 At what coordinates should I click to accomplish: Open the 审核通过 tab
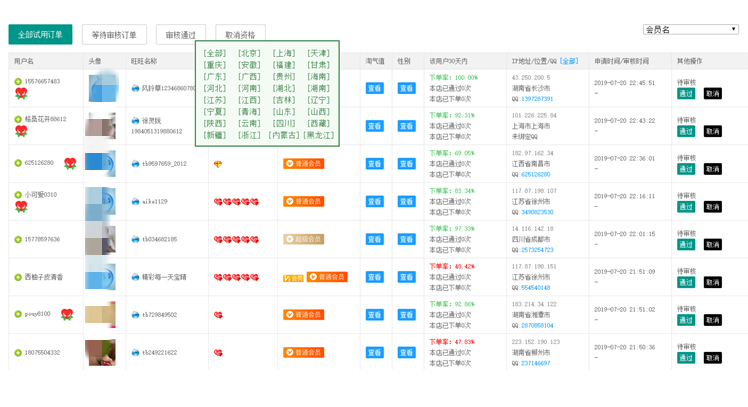pos(181,35)
